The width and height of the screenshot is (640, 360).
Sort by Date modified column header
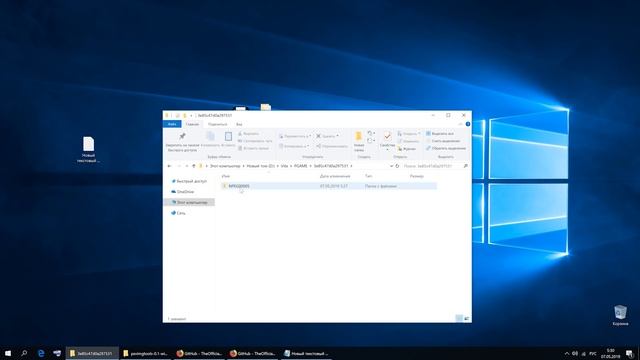[335, 176]
